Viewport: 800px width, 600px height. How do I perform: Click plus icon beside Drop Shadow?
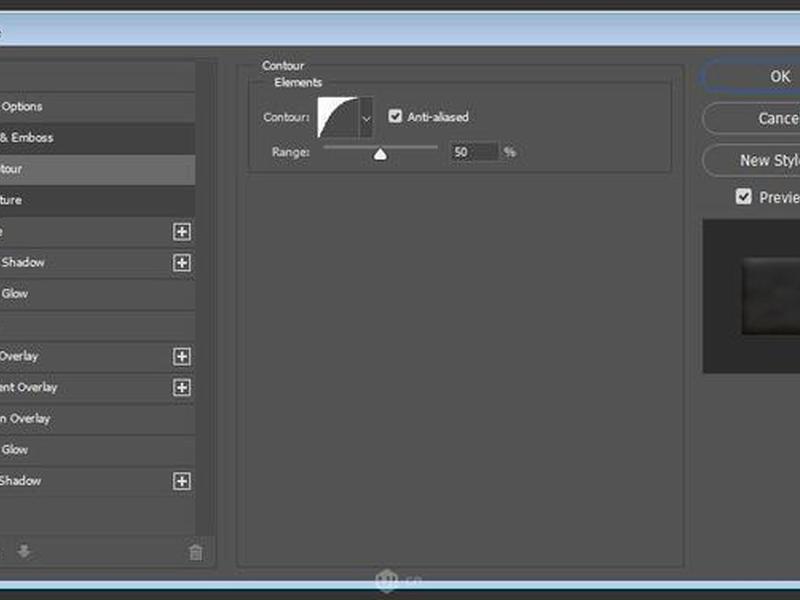pyautogui.click(x=182, y=481)
